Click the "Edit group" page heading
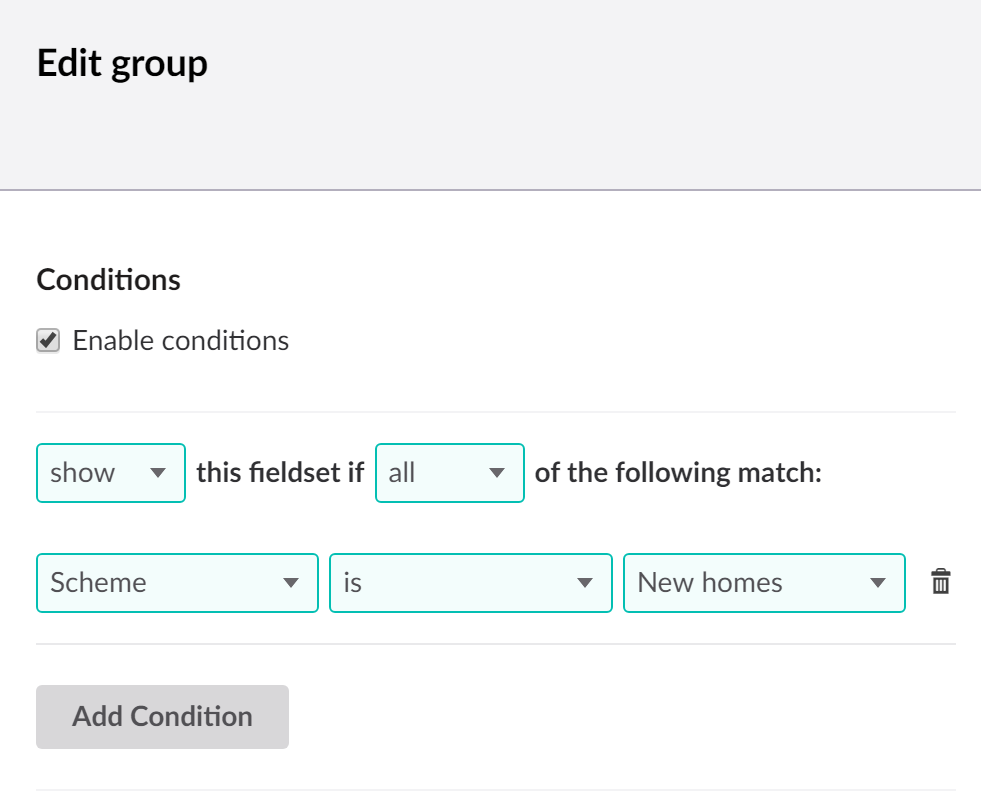Image resolution: width=981 pixels, height=807 pixels. pyautogui.click(x=122, y=64)
